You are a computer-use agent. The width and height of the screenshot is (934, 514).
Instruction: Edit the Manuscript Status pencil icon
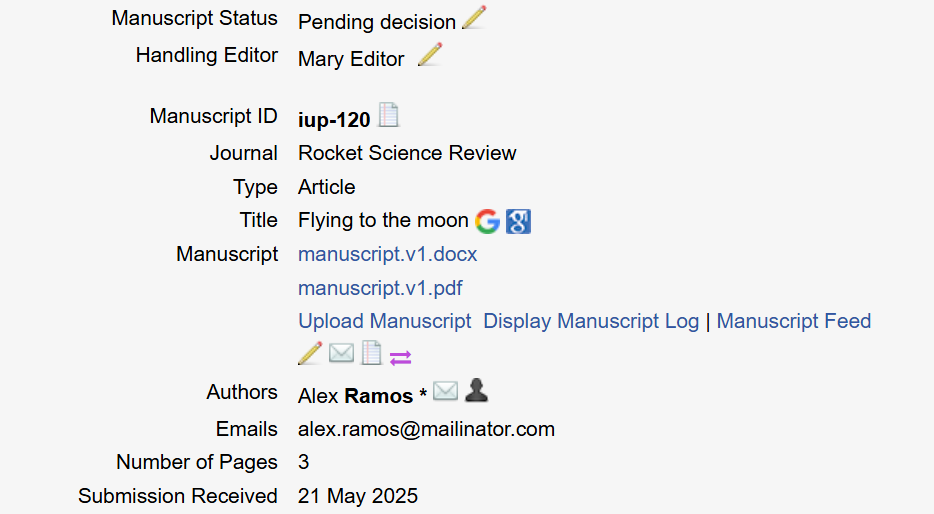(x=474, y=18)
